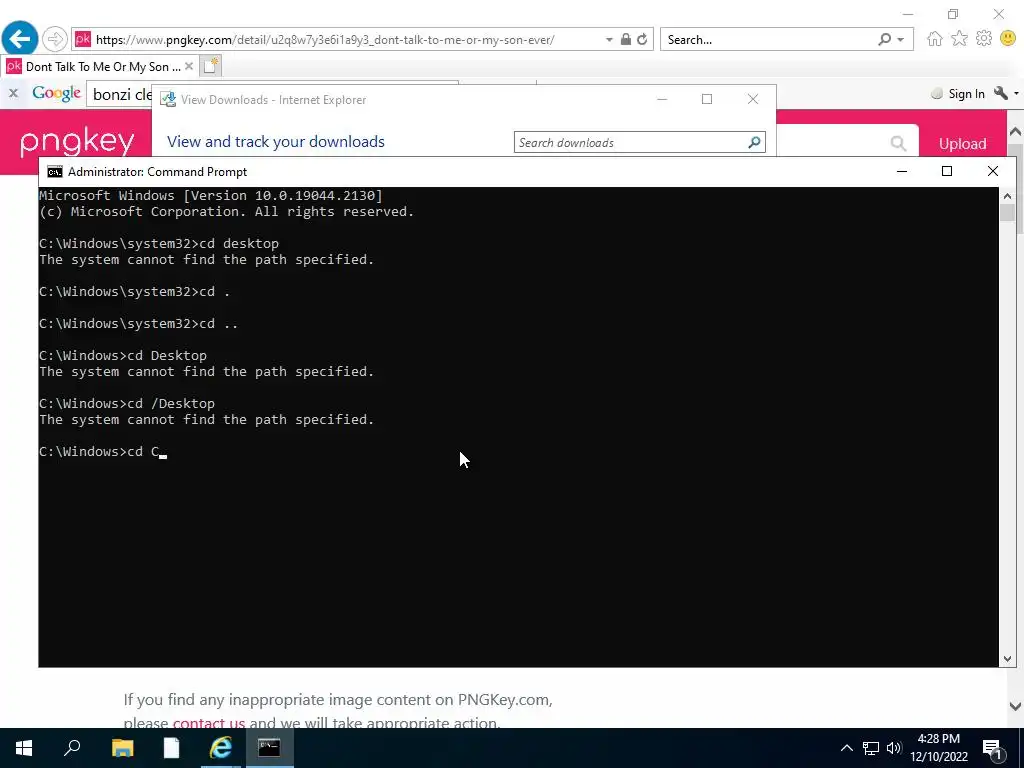Click the pngkey logo

(77, 142)
